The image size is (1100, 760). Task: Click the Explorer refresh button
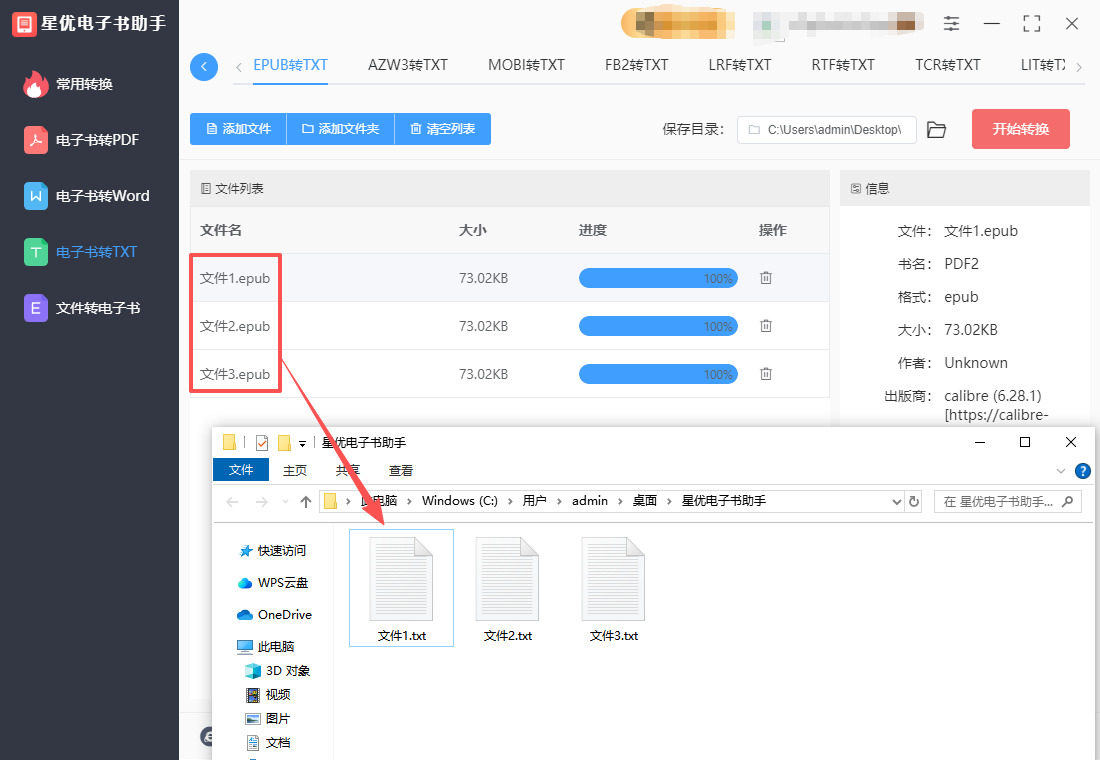(x=913, y=501)
